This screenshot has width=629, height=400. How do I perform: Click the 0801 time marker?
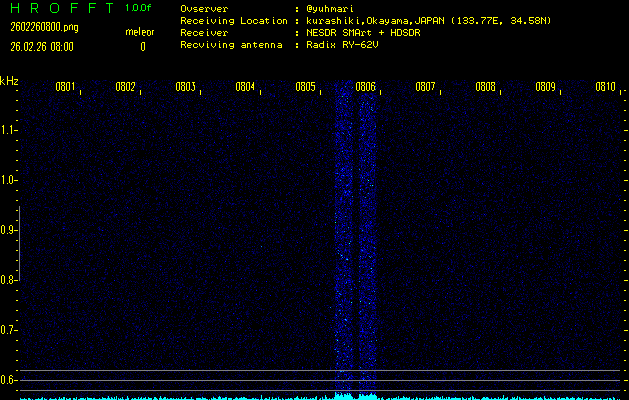(x=66, y=88)
